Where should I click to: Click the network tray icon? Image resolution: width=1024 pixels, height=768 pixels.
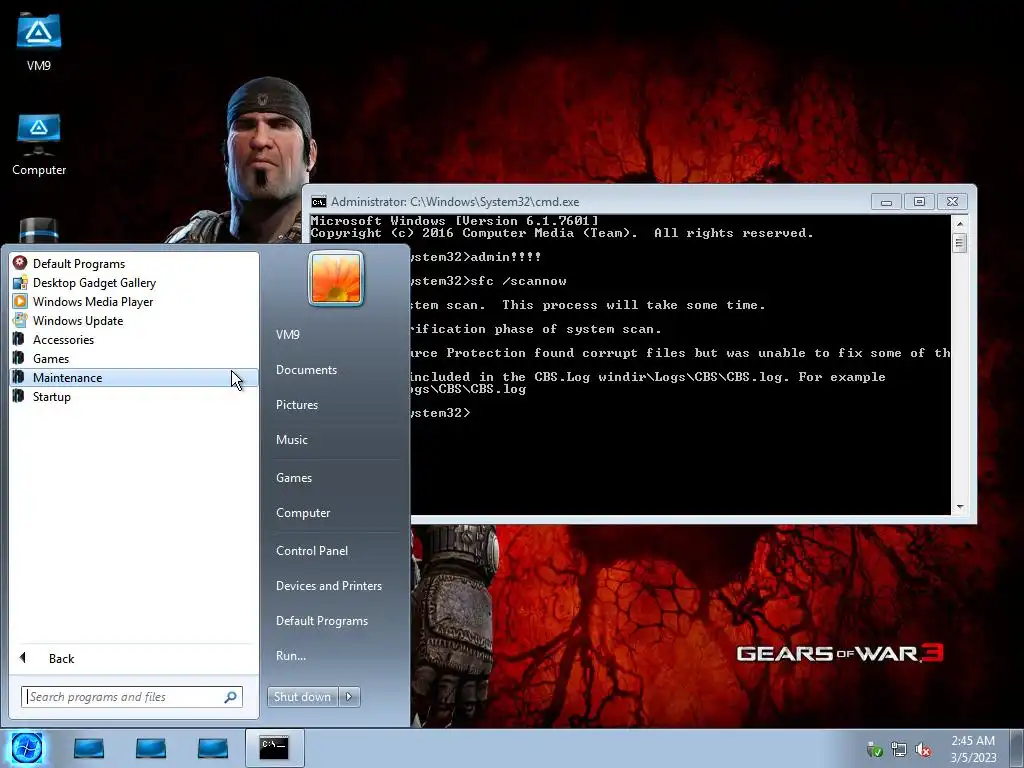coord(899,750)
